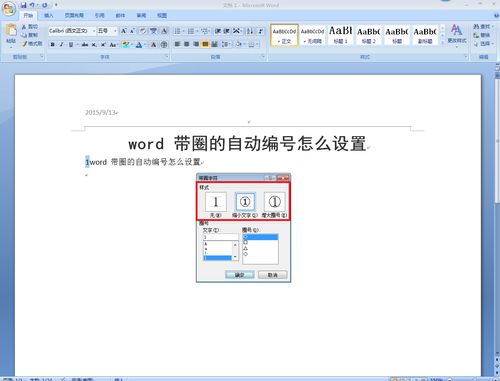This screenshot has width=500, height=381.
Task: Apply the 标题 2 heading style
Action: click(x=368, y=35)
